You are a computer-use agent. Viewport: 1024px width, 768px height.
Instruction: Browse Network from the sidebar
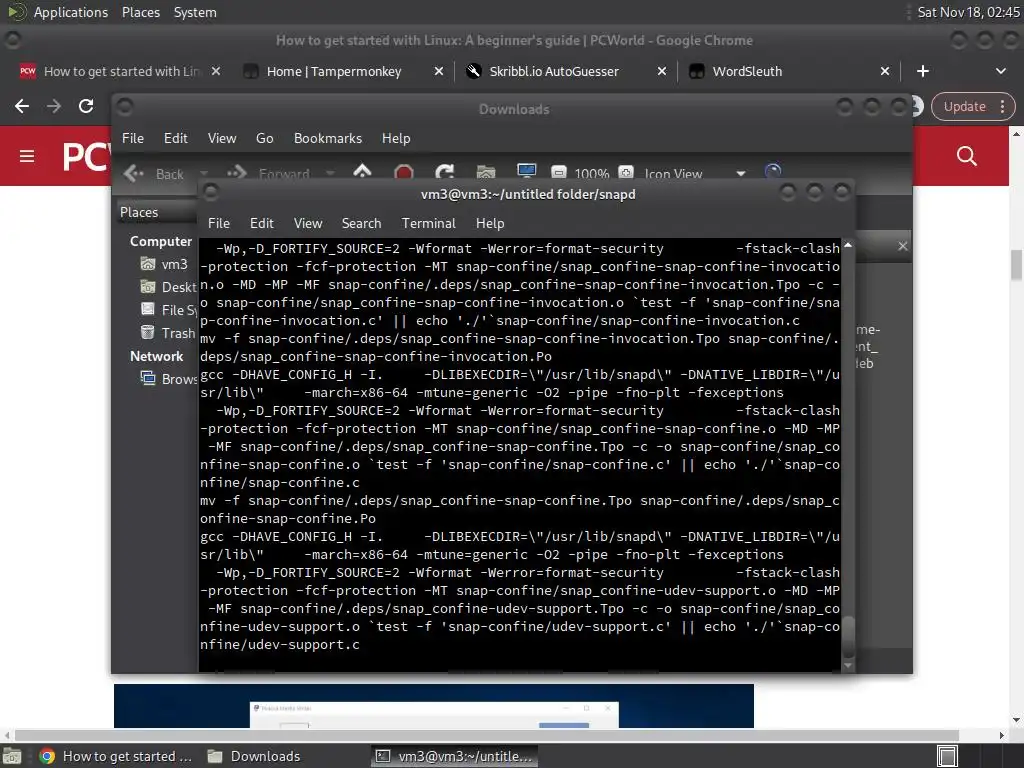[x=168, y=379]
